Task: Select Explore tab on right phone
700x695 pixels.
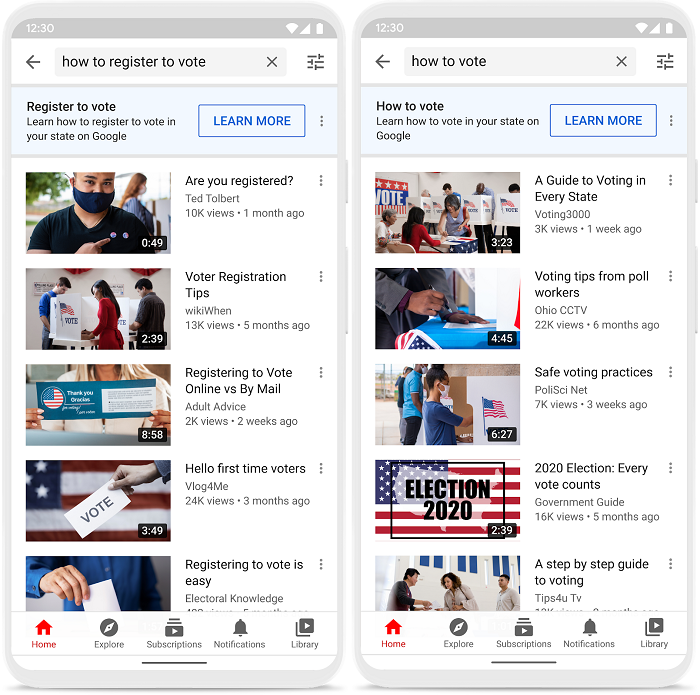Action: coord(458,633)
